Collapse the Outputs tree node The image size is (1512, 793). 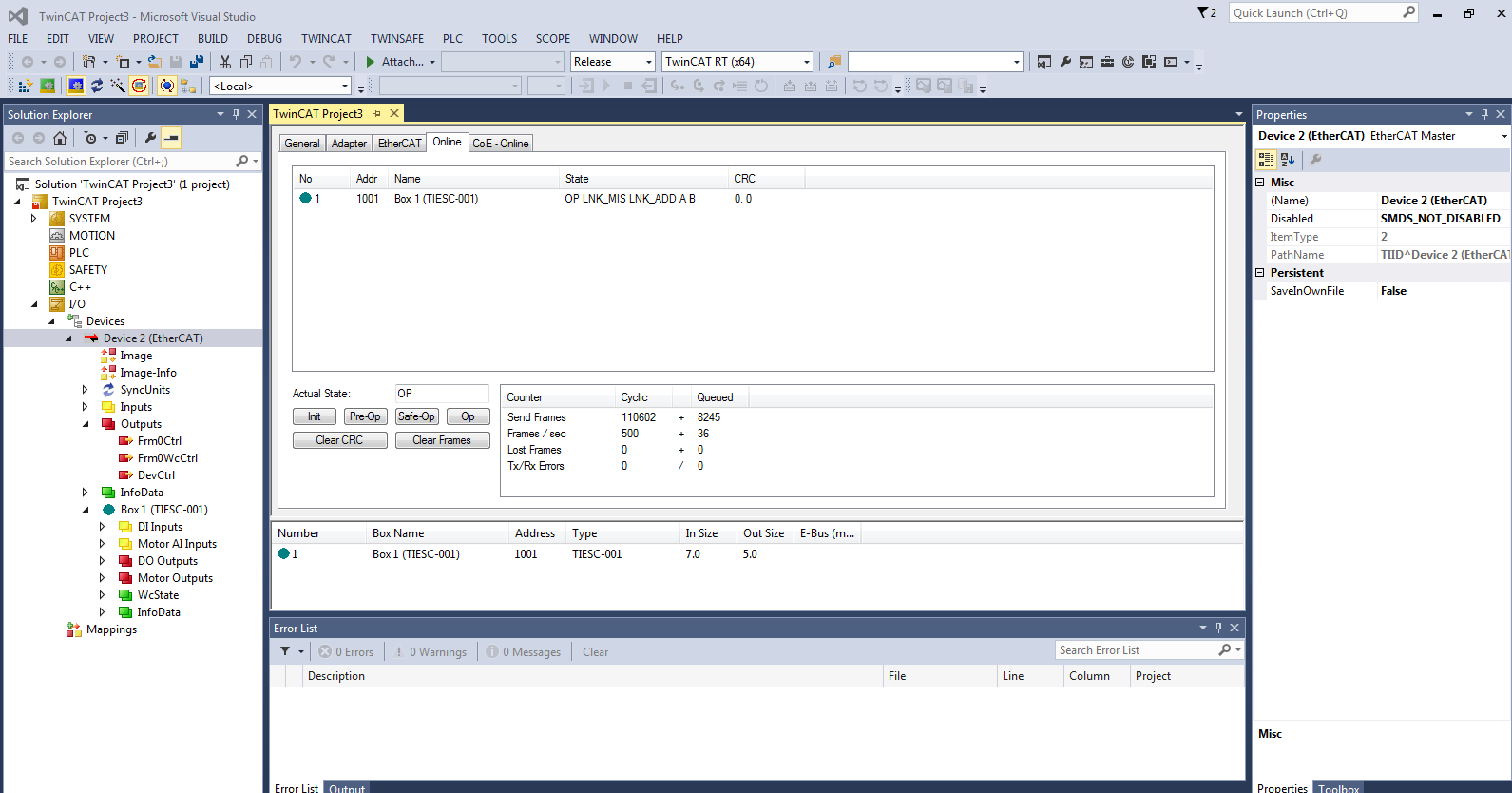coord(85,424)
